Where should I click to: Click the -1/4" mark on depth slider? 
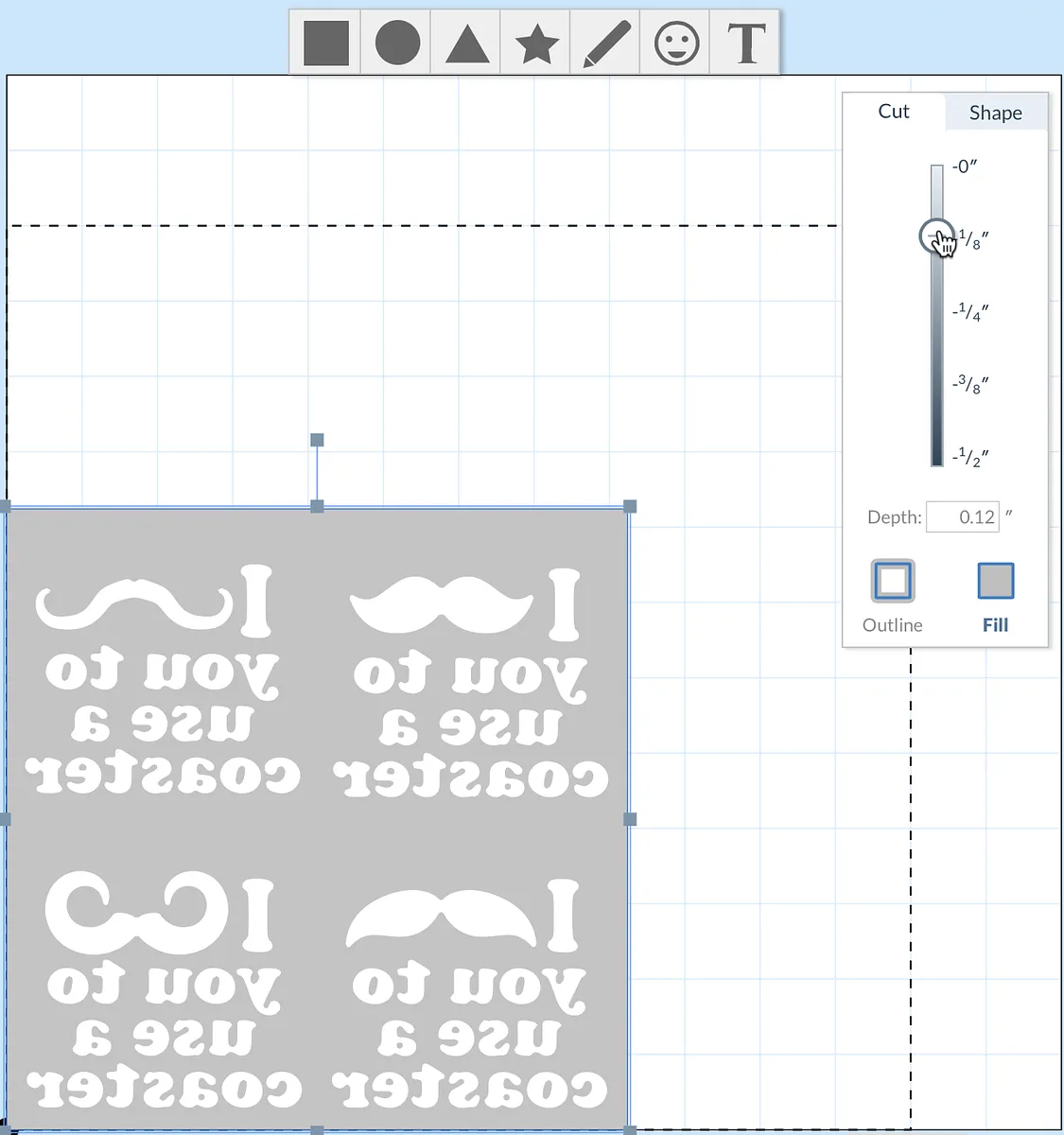point(936,310)
